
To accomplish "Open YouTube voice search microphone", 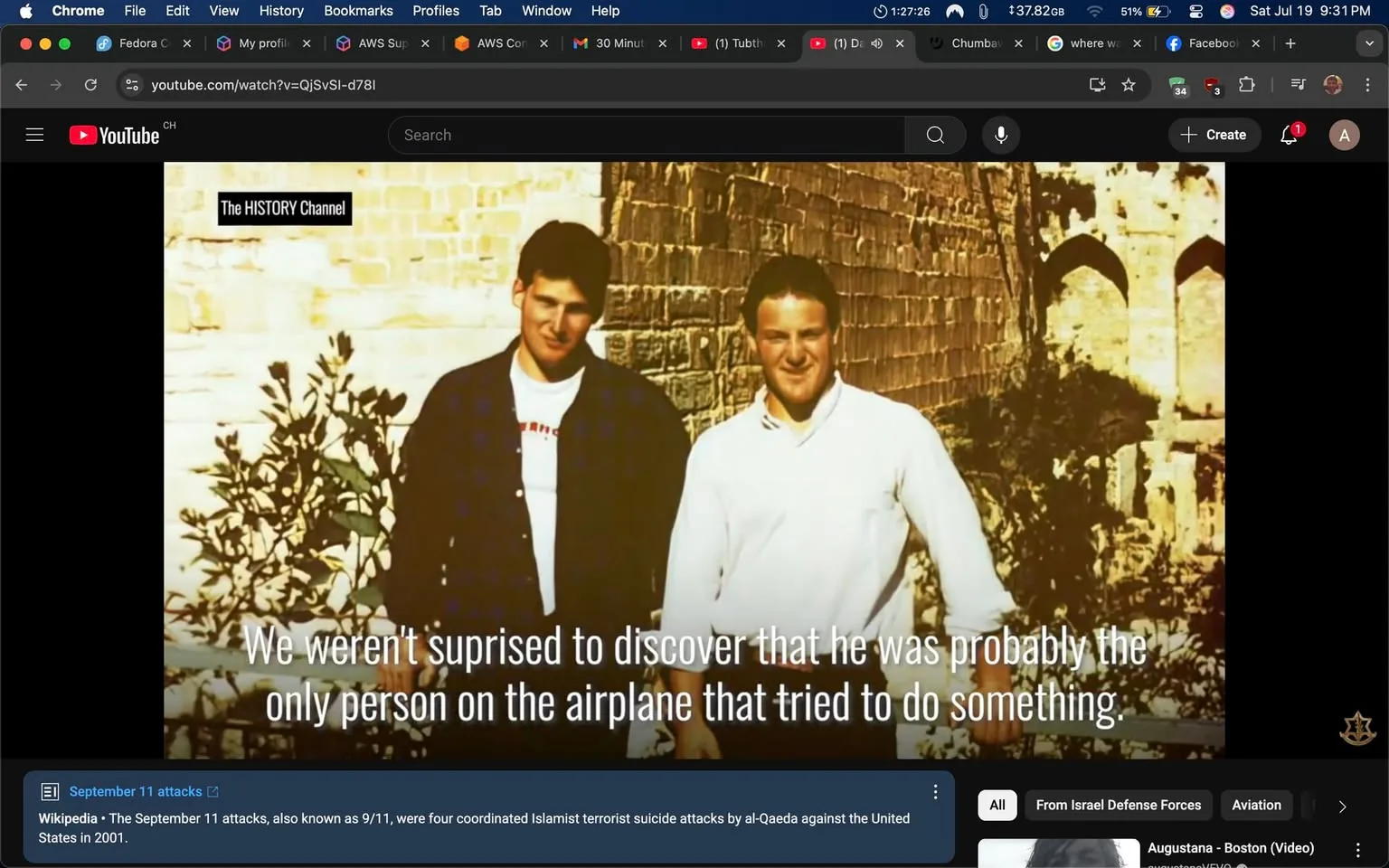I will click(x=1000, y=134).
